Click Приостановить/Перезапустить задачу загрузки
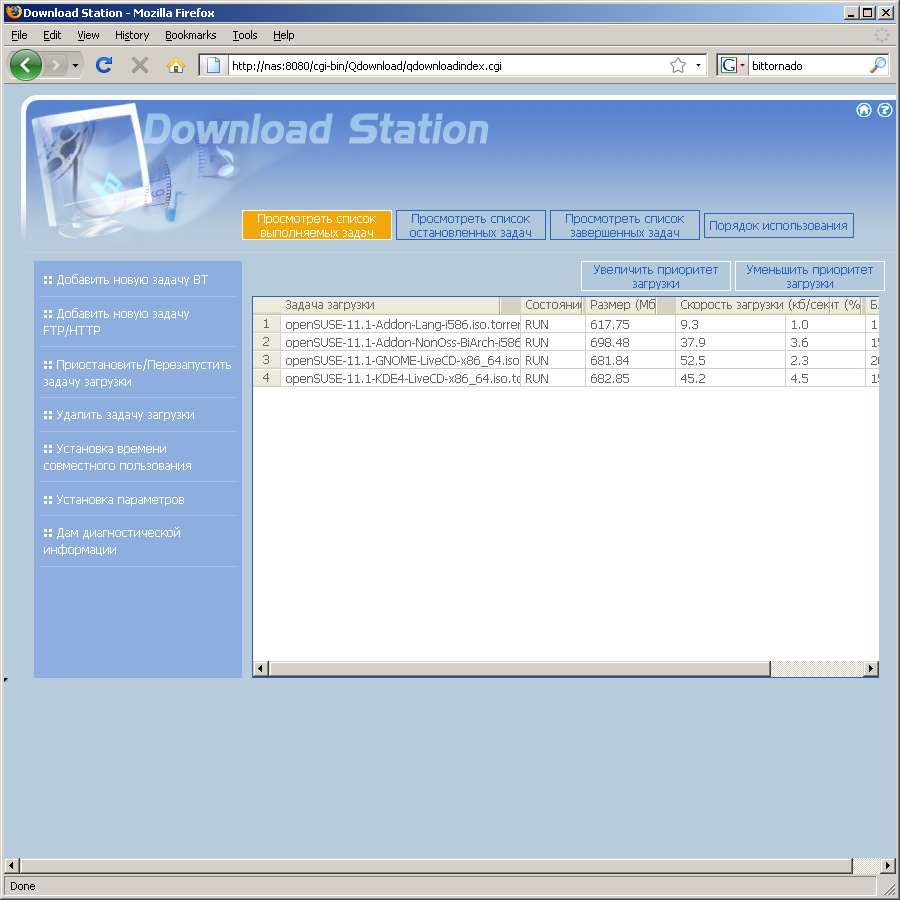This screenshot has height=900, width=900. click(x=138, y=373)
